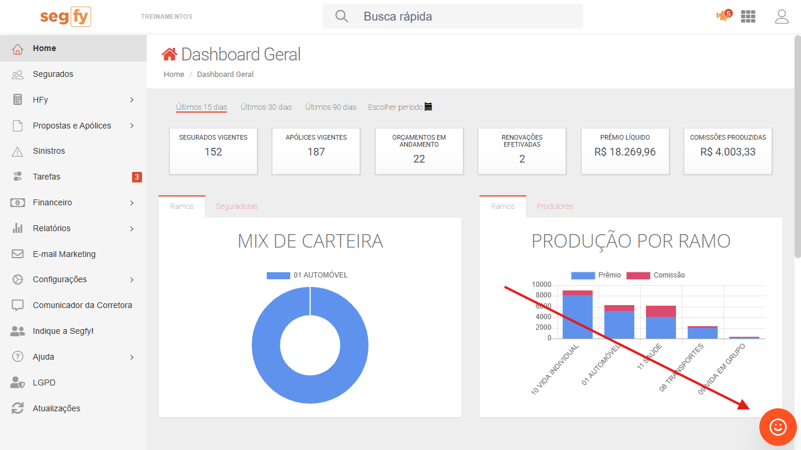Open the smiley chat support button
This screenshot has height=450, width=801.
(777, 427)
